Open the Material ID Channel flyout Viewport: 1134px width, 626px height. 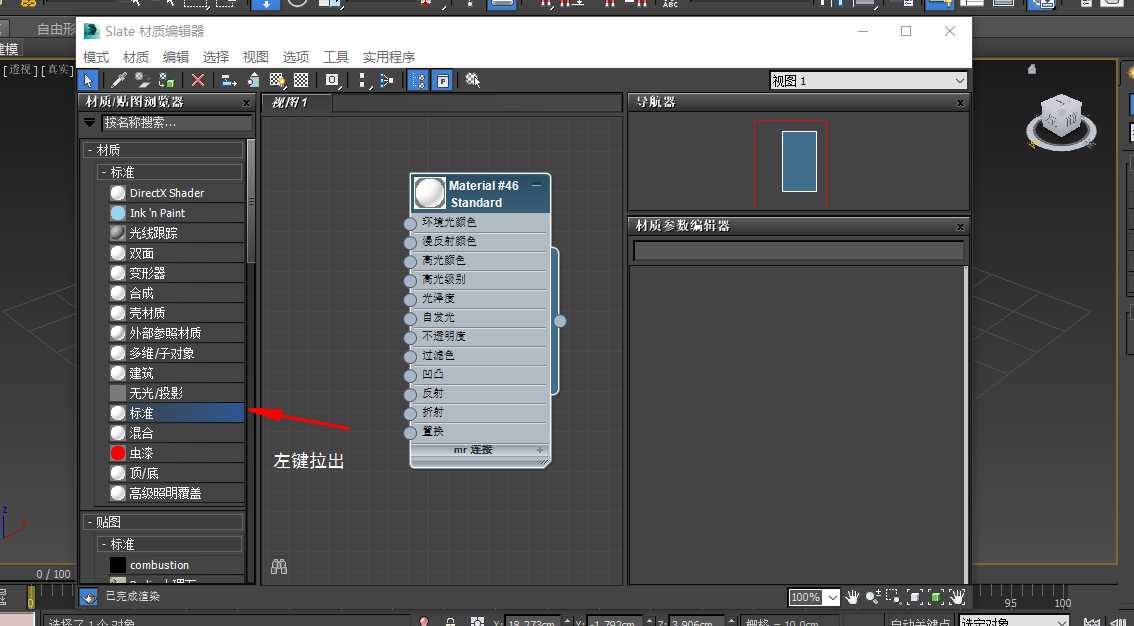pos(333,80)
